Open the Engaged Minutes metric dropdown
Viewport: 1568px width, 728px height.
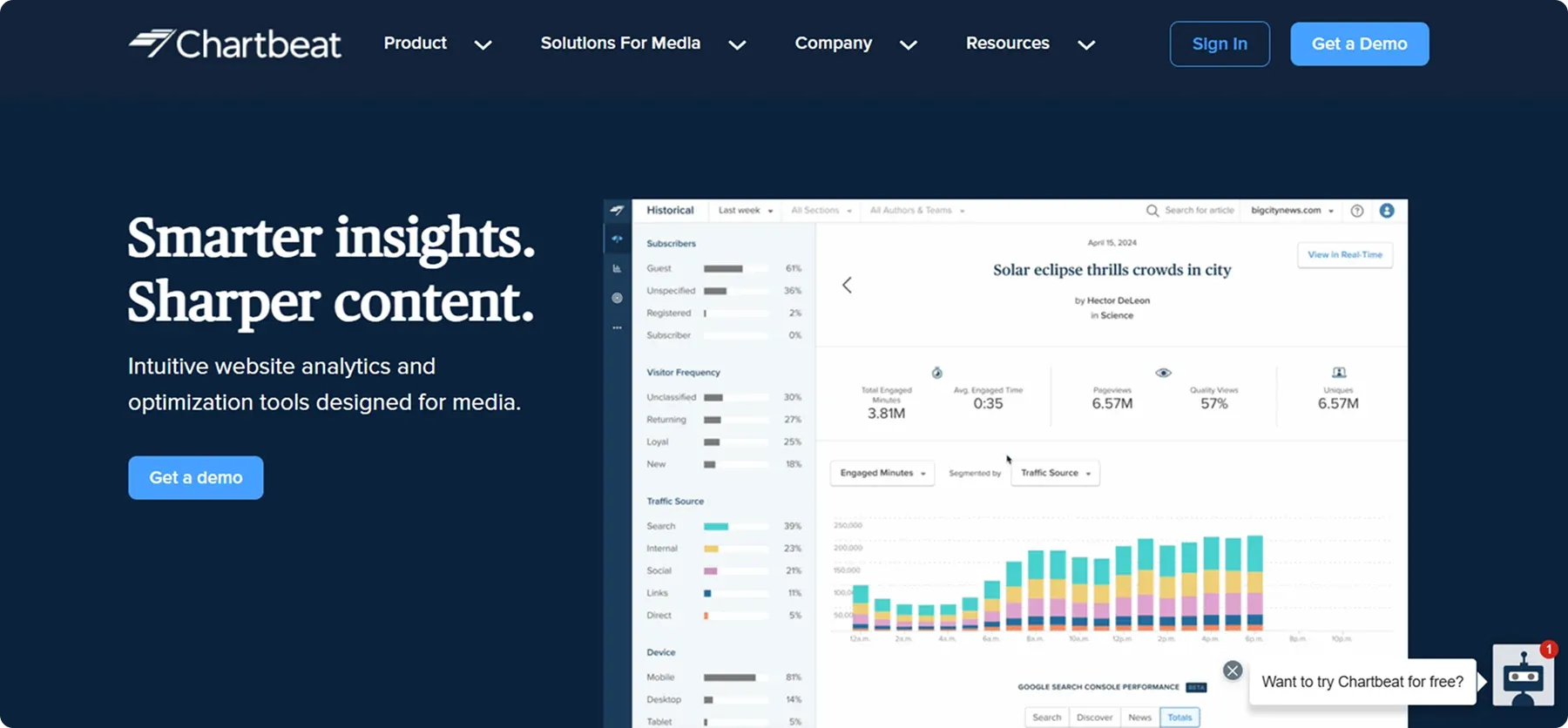882,473
